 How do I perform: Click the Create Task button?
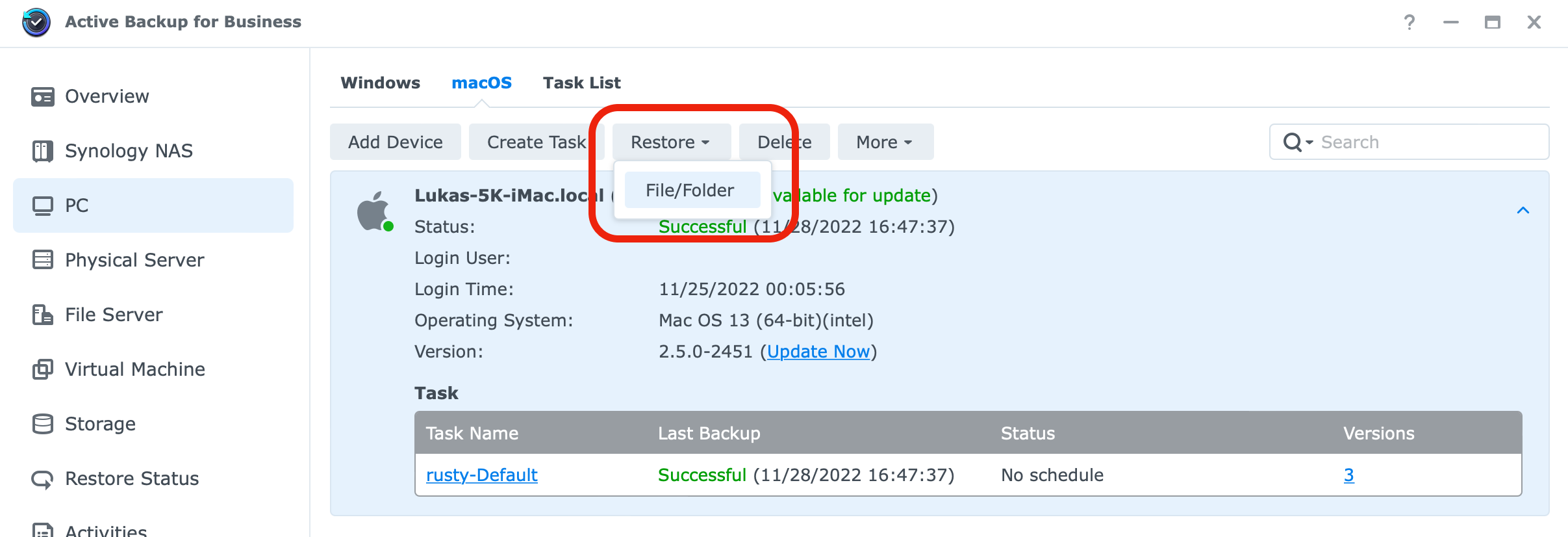coord(537,142)
